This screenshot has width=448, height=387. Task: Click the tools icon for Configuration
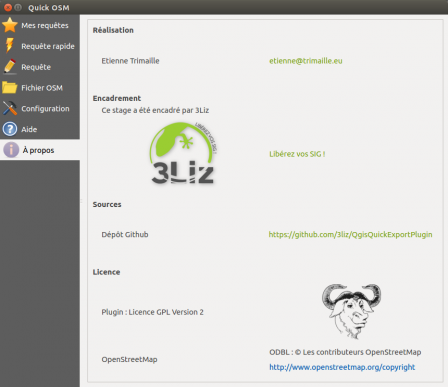click(10, 108)
